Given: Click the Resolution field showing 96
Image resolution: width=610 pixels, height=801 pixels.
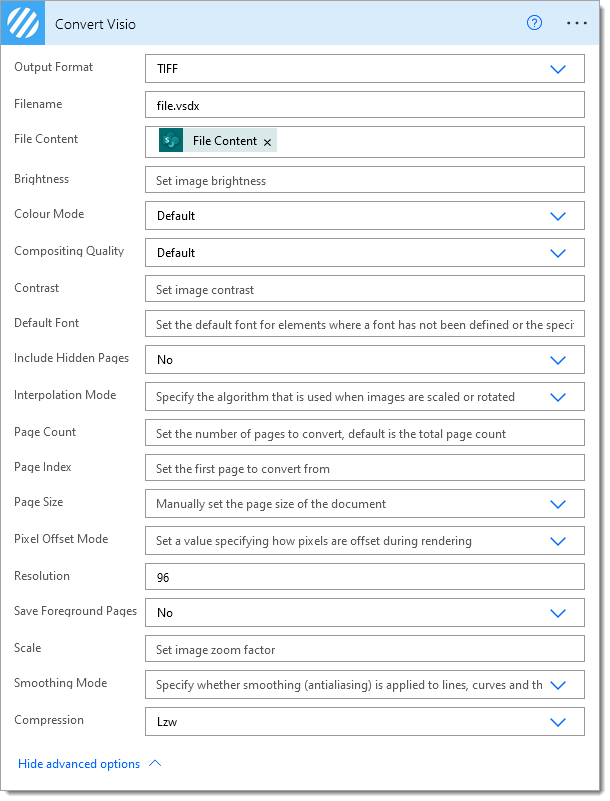Looking at the screenshot, I should tap(365, 577).
